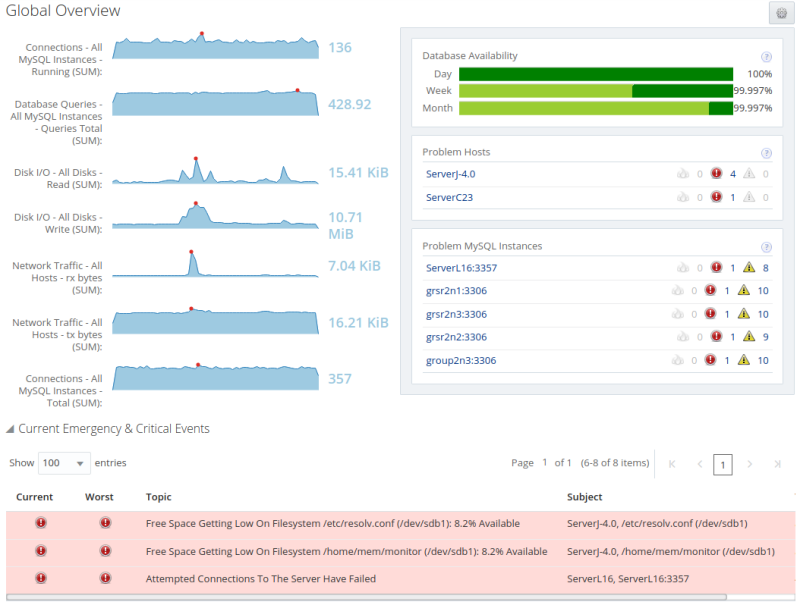Image resolution: width=800 pixels, height=605 pixels.
Task: Click critical alert icon for ServerJ-4.0
Action: click(x=716, y=173)
